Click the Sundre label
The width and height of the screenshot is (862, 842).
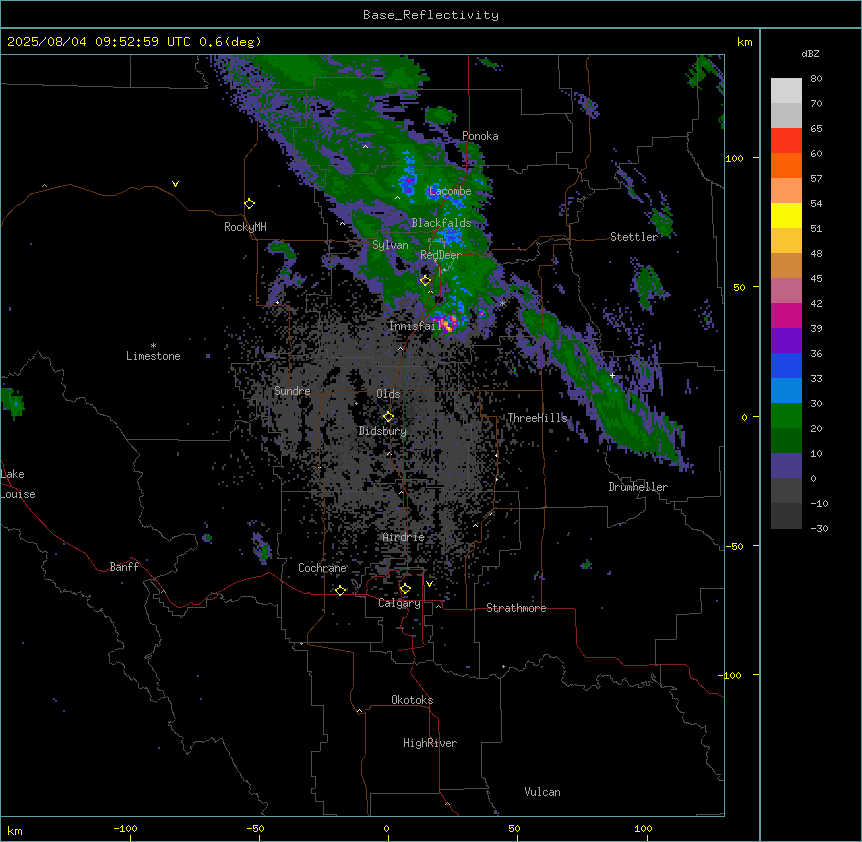(292, 391)
